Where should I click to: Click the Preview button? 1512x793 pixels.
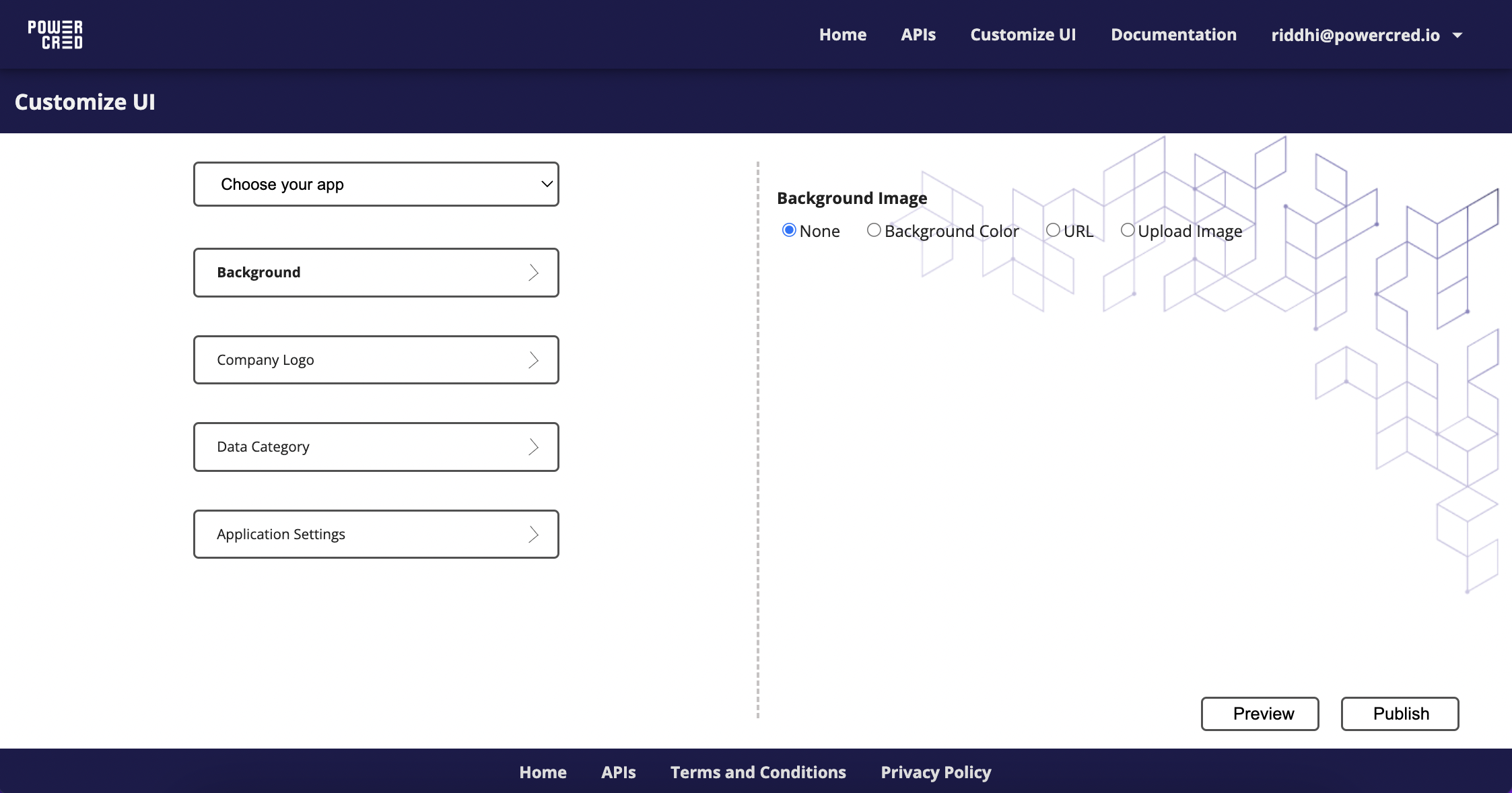point(1260,714)
